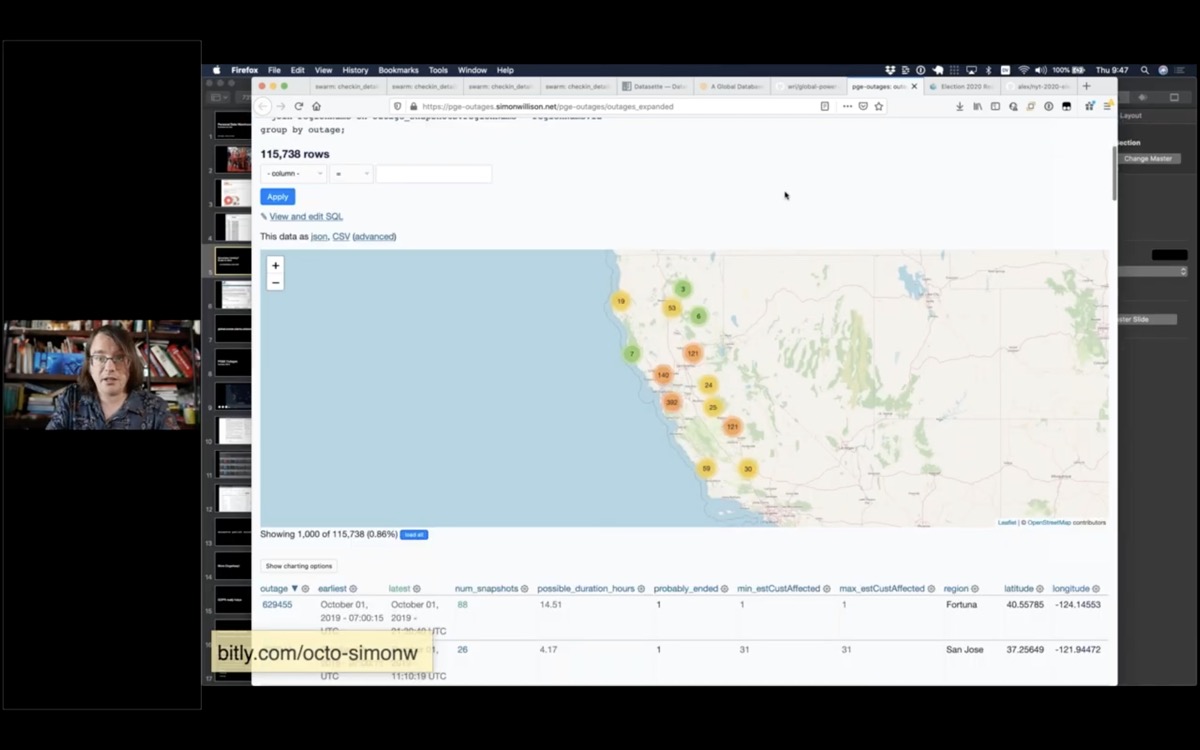This screenshot has height=750, width=1200.
Task: Open the advanced export link
Action: tap(374, 237)
